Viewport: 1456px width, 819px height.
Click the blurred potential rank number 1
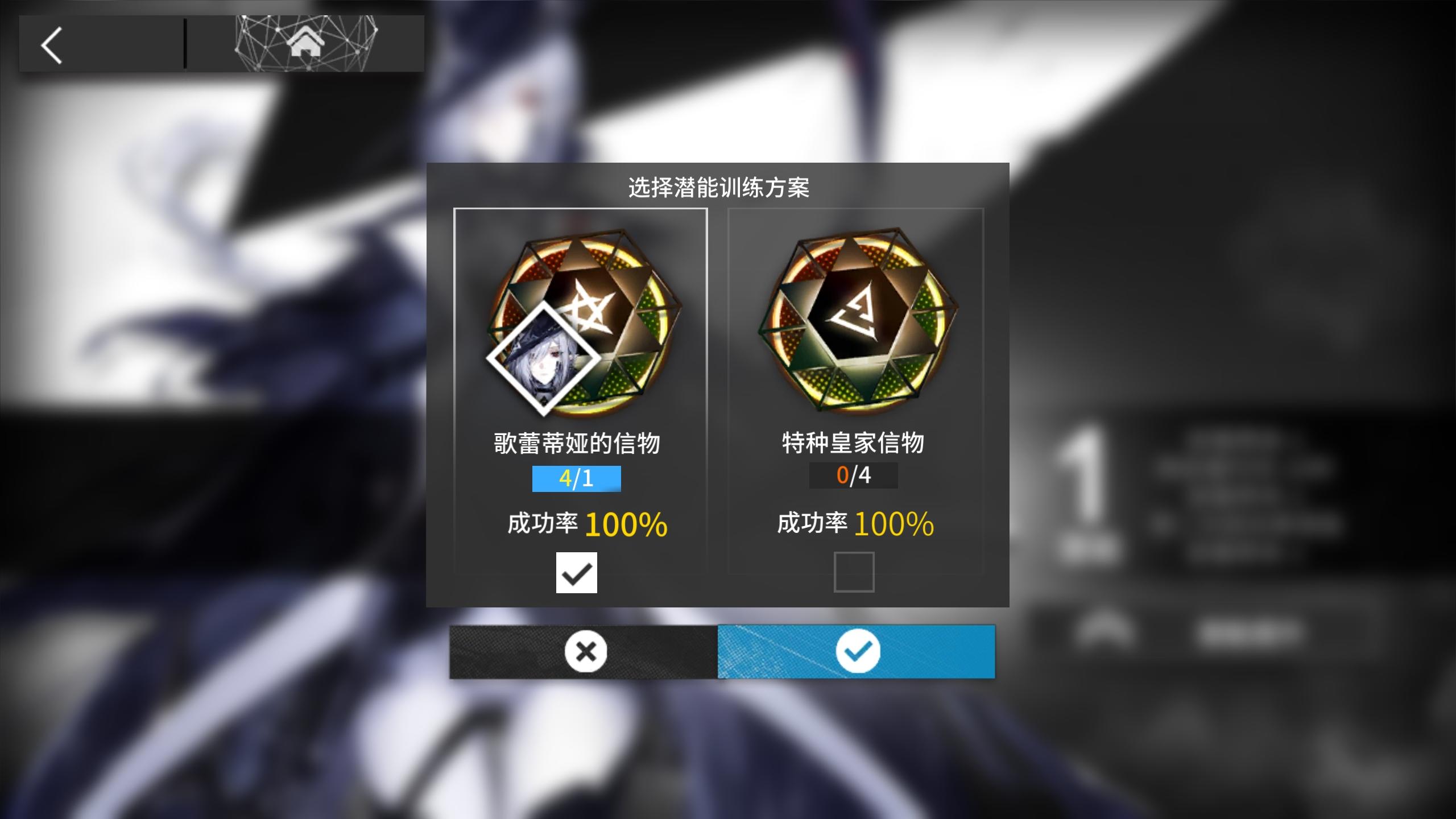pyautogui.click(x=1083, y=475)
